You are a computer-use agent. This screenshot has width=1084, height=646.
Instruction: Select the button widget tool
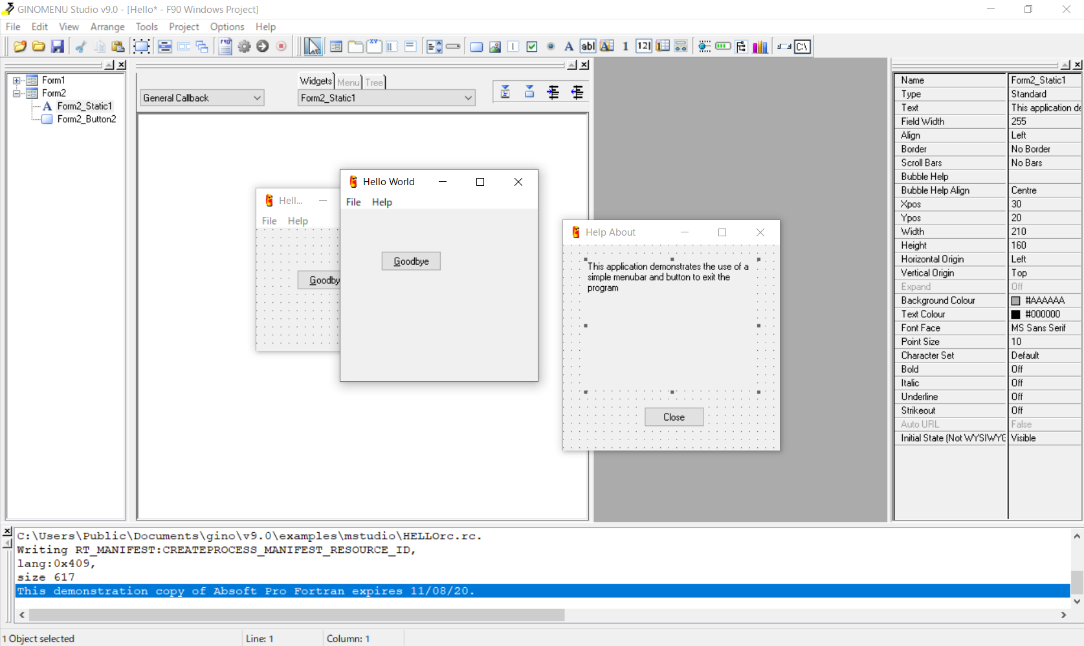point(476,46)
